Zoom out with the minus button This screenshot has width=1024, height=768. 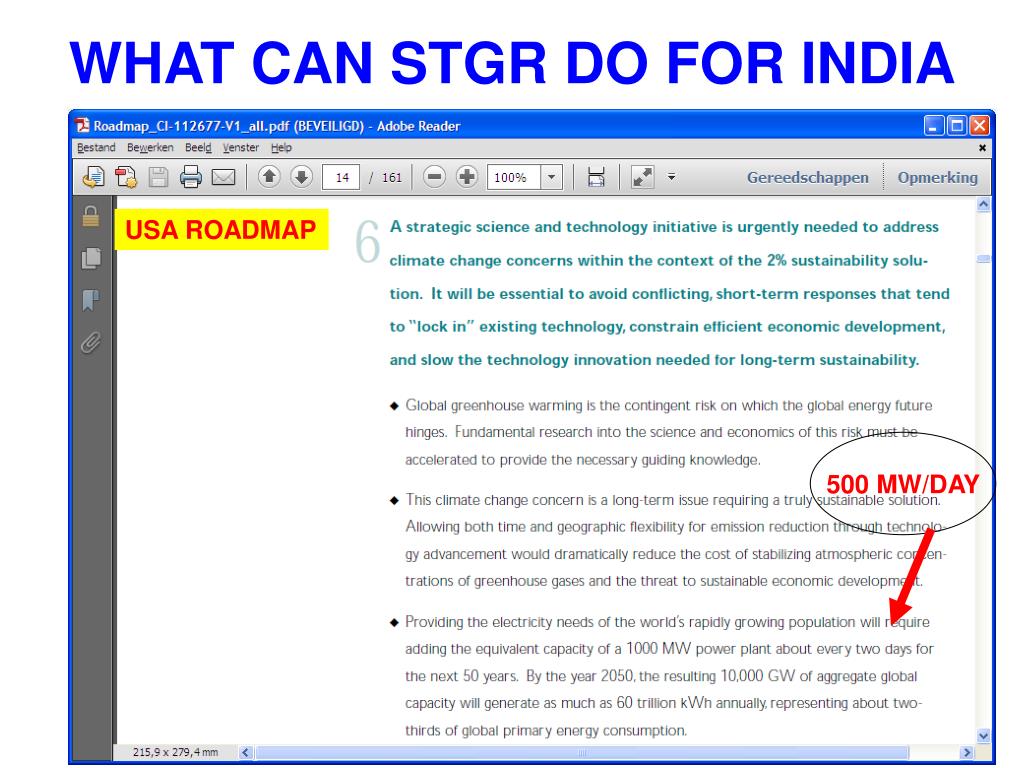(434, 177)
